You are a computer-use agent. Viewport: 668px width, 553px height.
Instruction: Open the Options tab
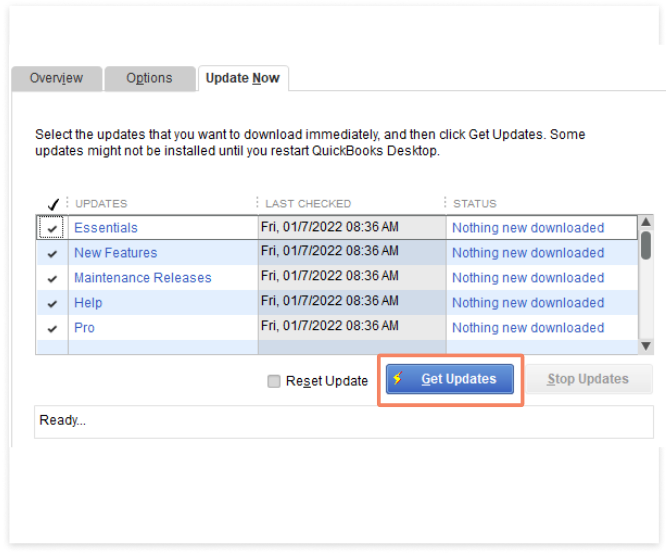pos(150,78)
